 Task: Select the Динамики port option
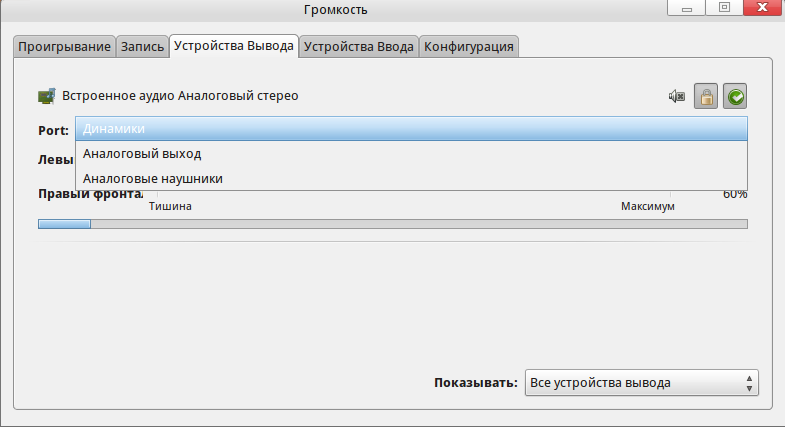point(411,129)
